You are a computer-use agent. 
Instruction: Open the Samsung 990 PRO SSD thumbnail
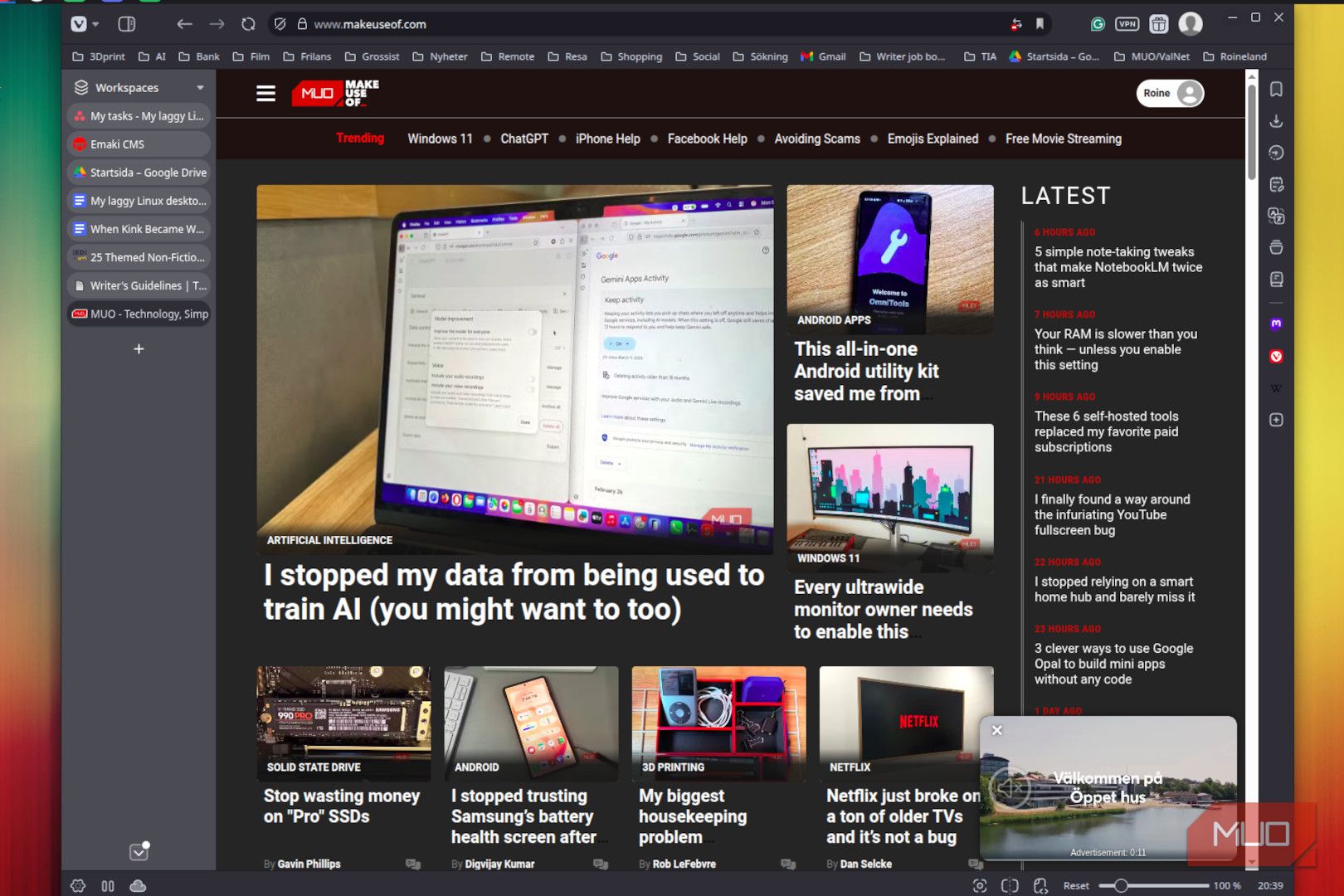pyautogui.click(x=343, y=723)
